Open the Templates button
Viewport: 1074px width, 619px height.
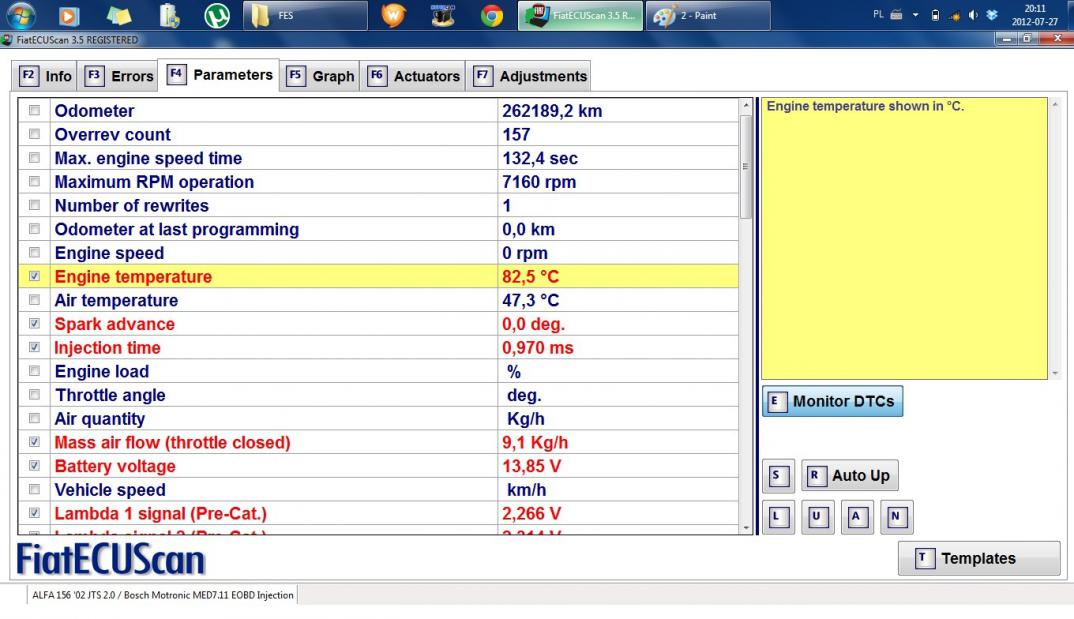tap(978, 558)
